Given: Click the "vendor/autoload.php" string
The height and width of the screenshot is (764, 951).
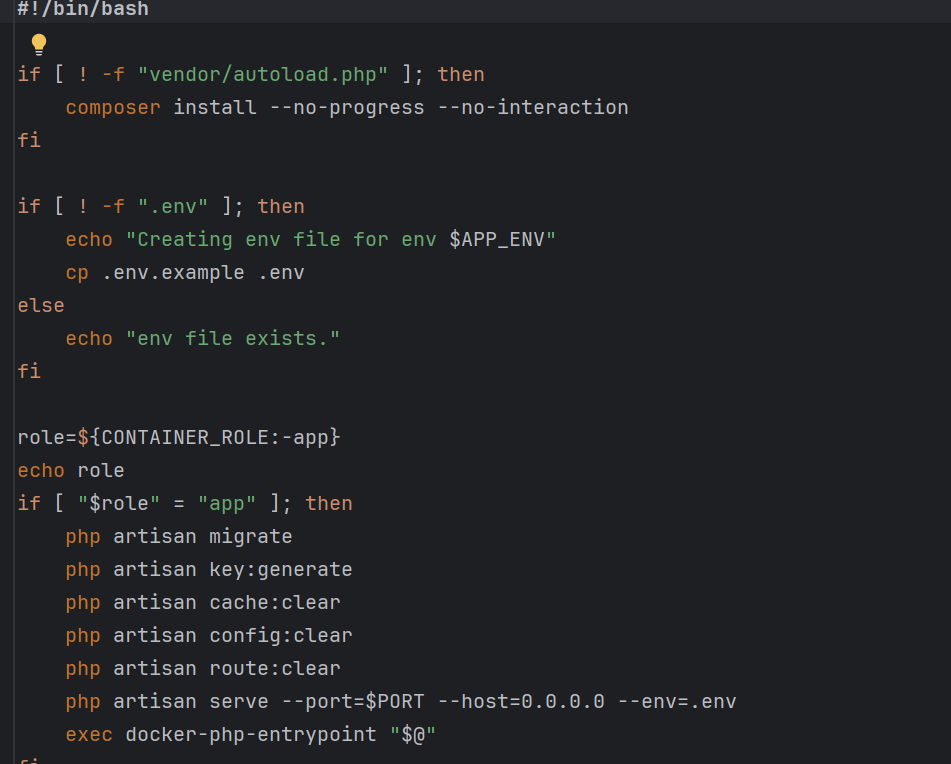Looking at the screenshot, I should [x=263, y=75].
